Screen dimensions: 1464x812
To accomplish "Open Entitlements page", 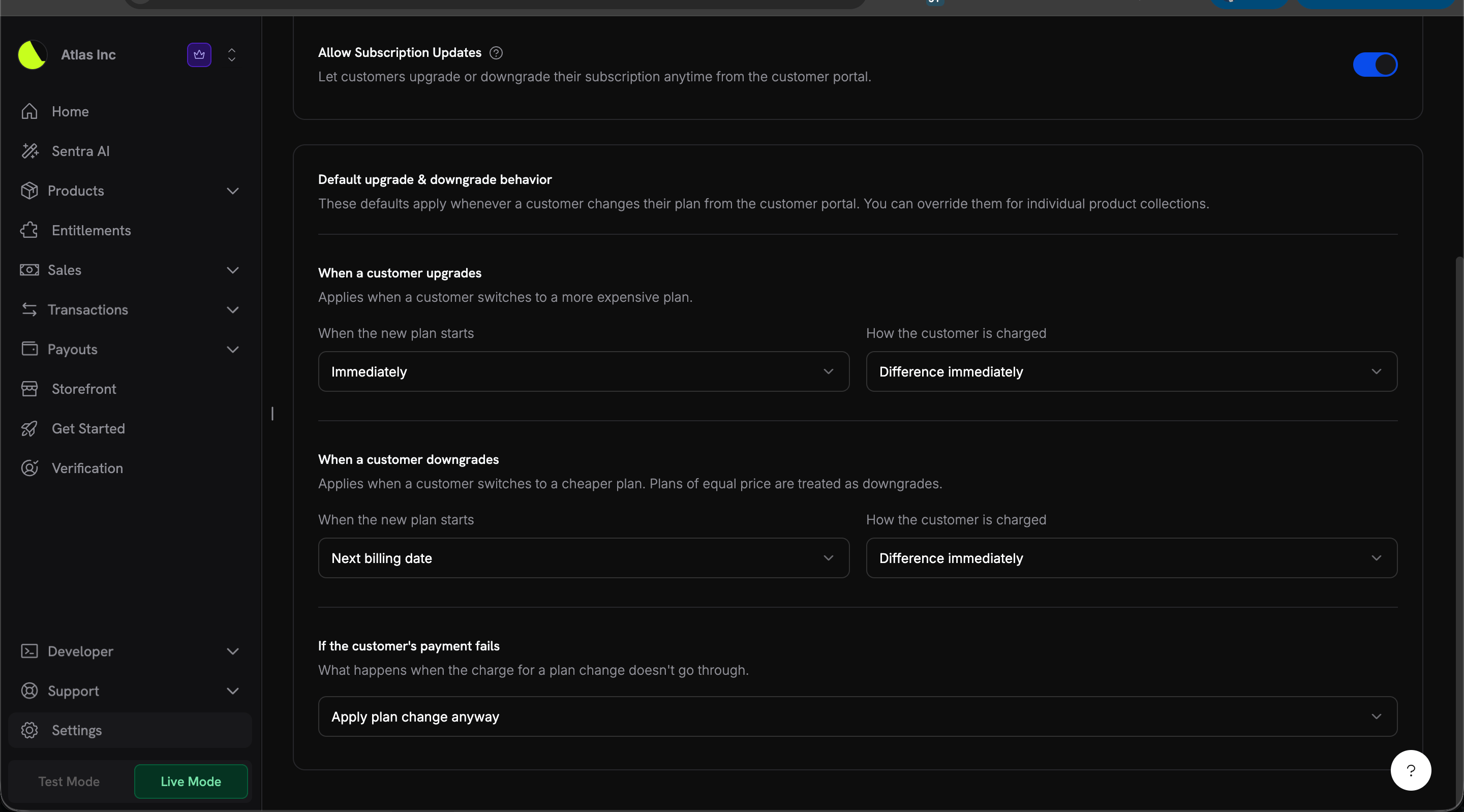I will (130, 230).
